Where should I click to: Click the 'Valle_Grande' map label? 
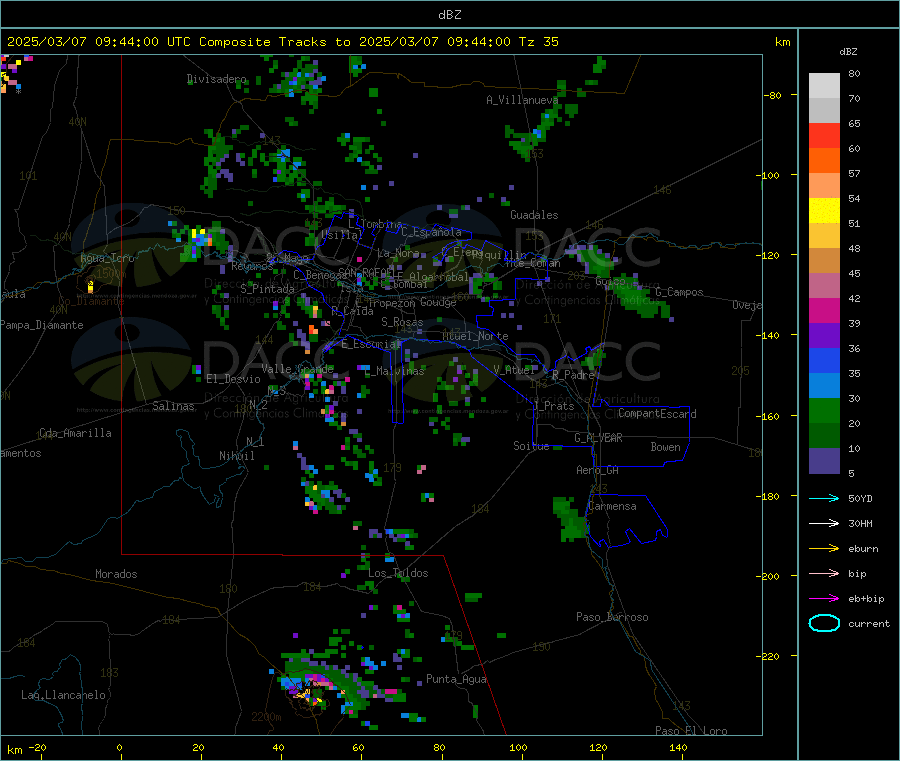point(297,368)
